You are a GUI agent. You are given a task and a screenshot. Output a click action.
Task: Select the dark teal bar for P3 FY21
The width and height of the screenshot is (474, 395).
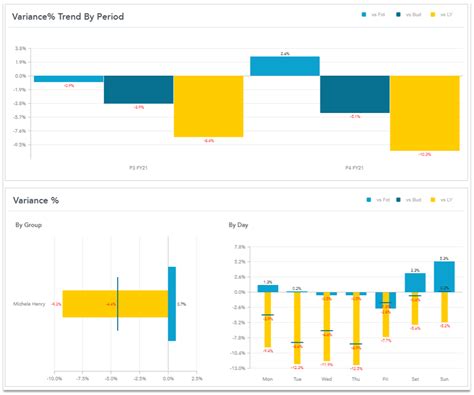click(138, 90)
